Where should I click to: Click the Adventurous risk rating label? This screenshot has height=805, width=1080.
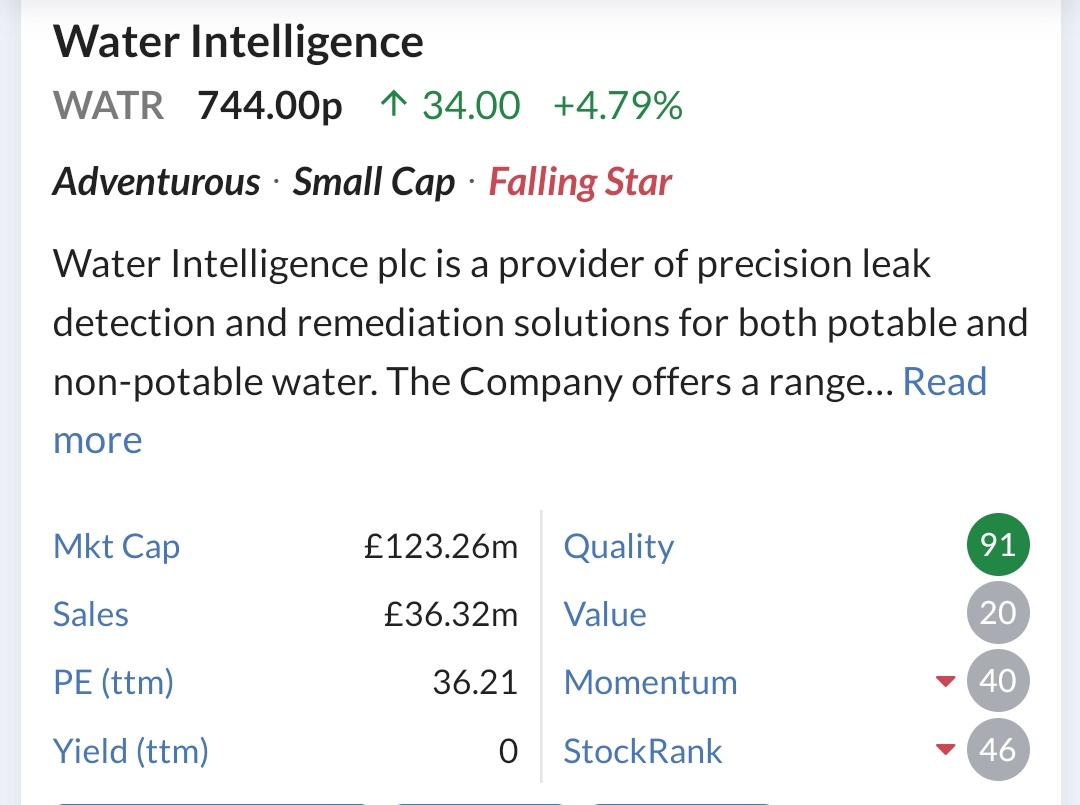click(156, 182)
